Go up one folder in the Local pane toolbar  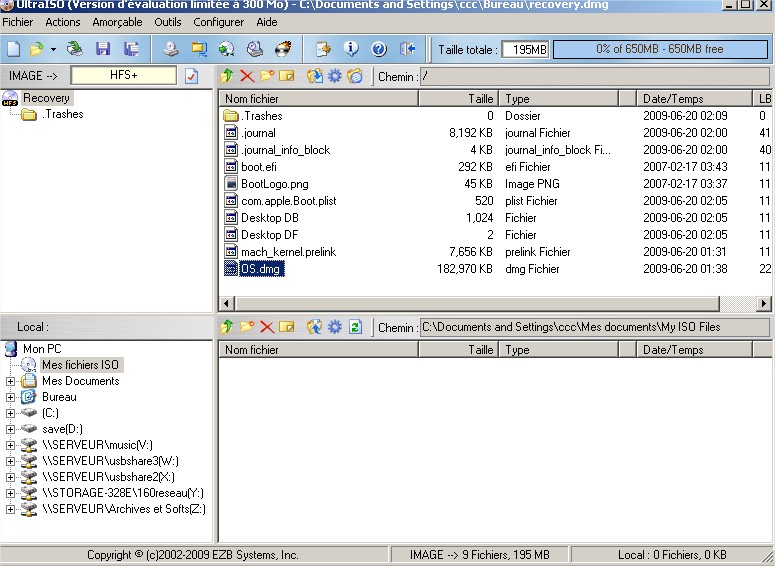coord(227,327)
